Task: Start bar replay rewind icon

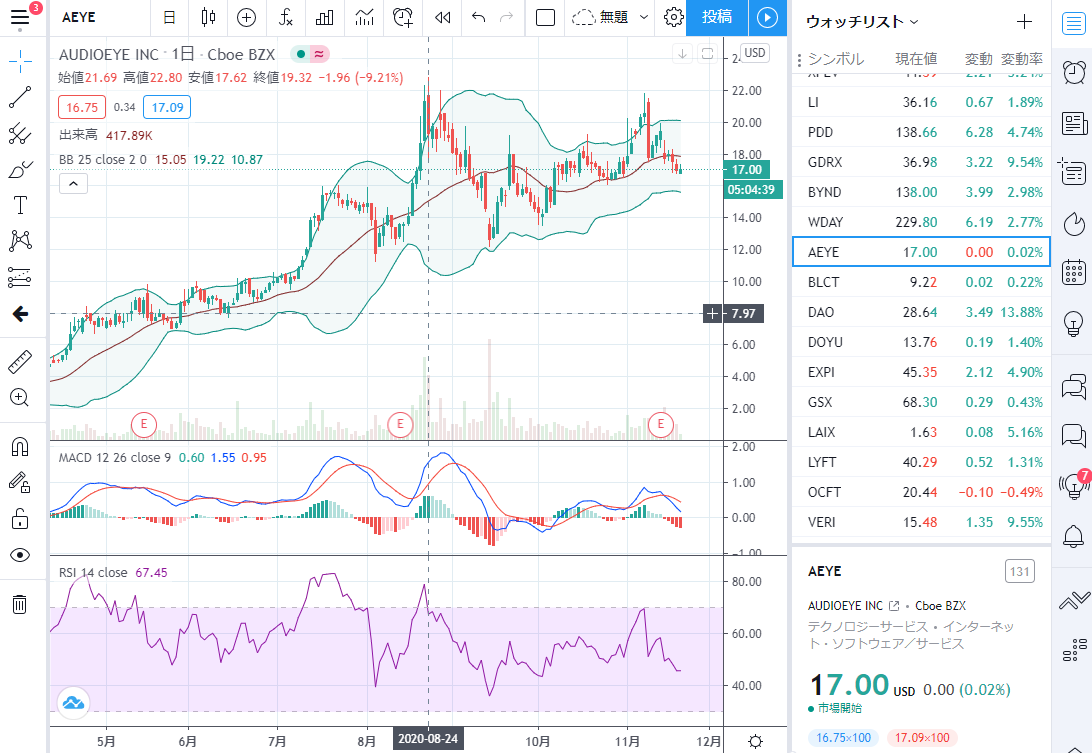Action: tap(442, 17)
